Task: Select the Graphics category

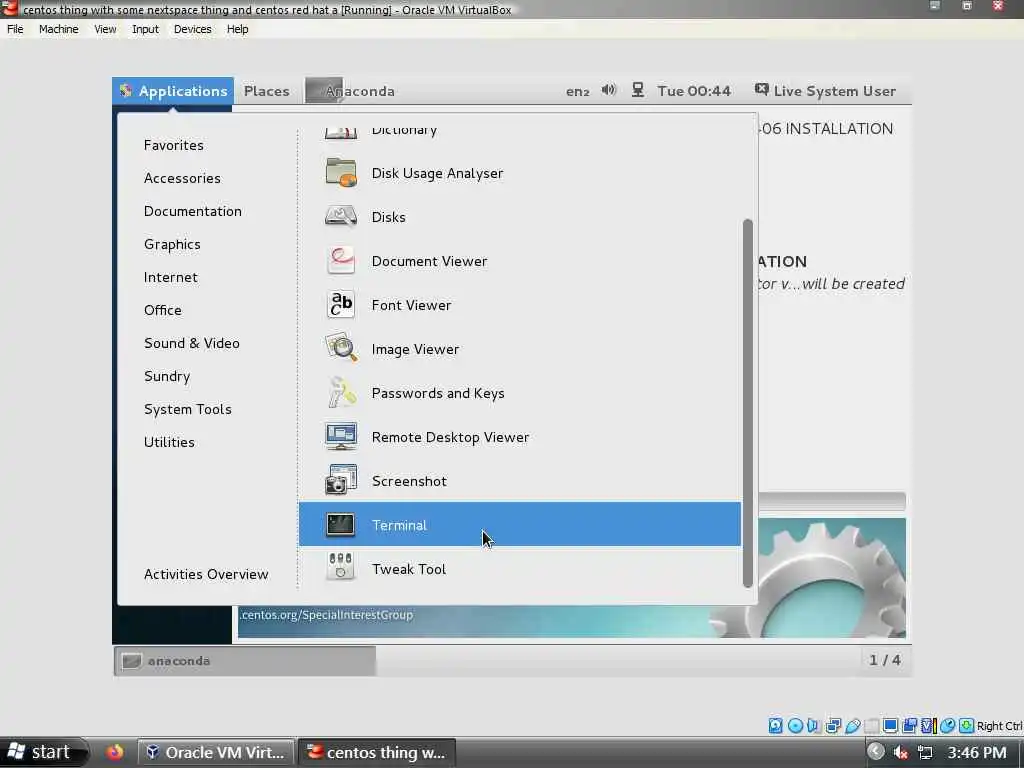Action: tap(172, 244)
